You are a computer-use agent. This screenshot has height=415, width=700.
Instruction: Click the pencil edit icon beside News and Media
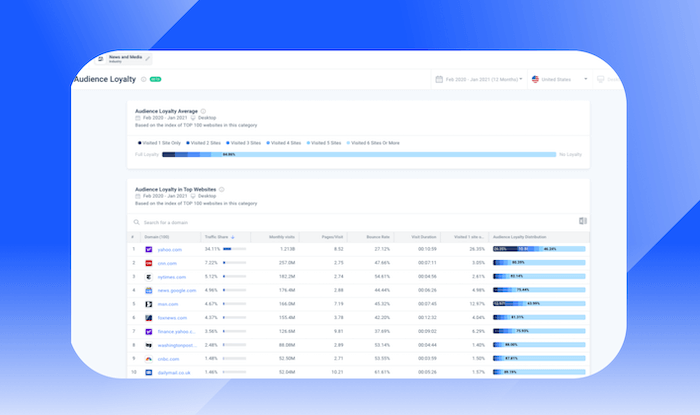coord(149,59)
